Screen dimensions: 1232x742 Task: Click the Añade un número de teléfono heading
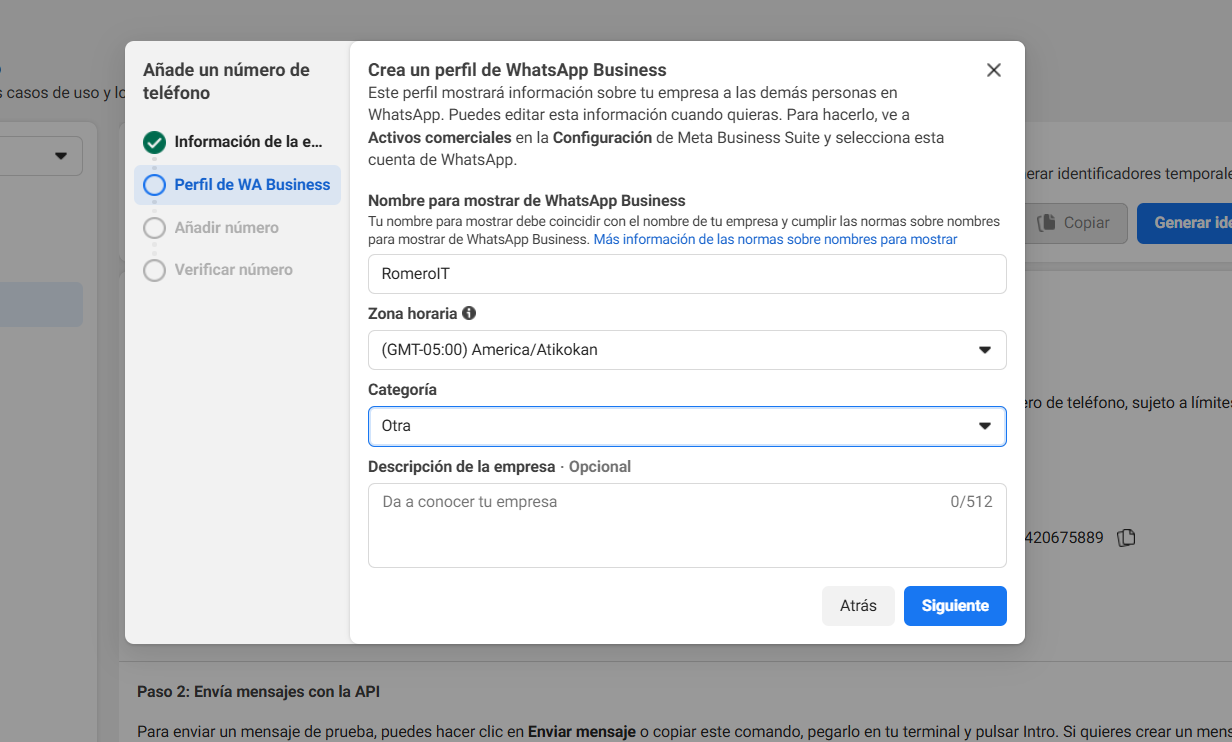(x=226, y=81)
